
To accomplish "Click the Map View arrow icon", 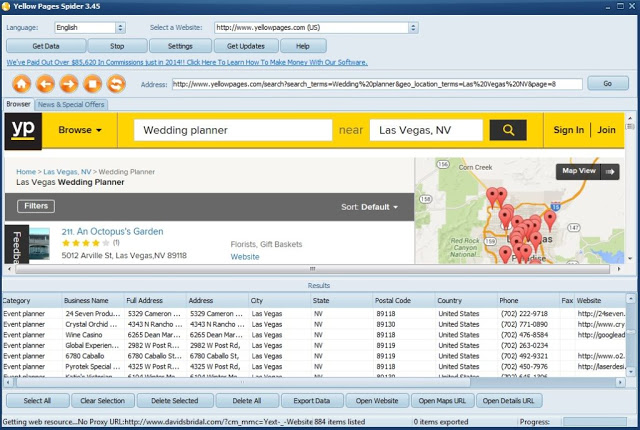I will pyautogui.click(x=610, y=172).
